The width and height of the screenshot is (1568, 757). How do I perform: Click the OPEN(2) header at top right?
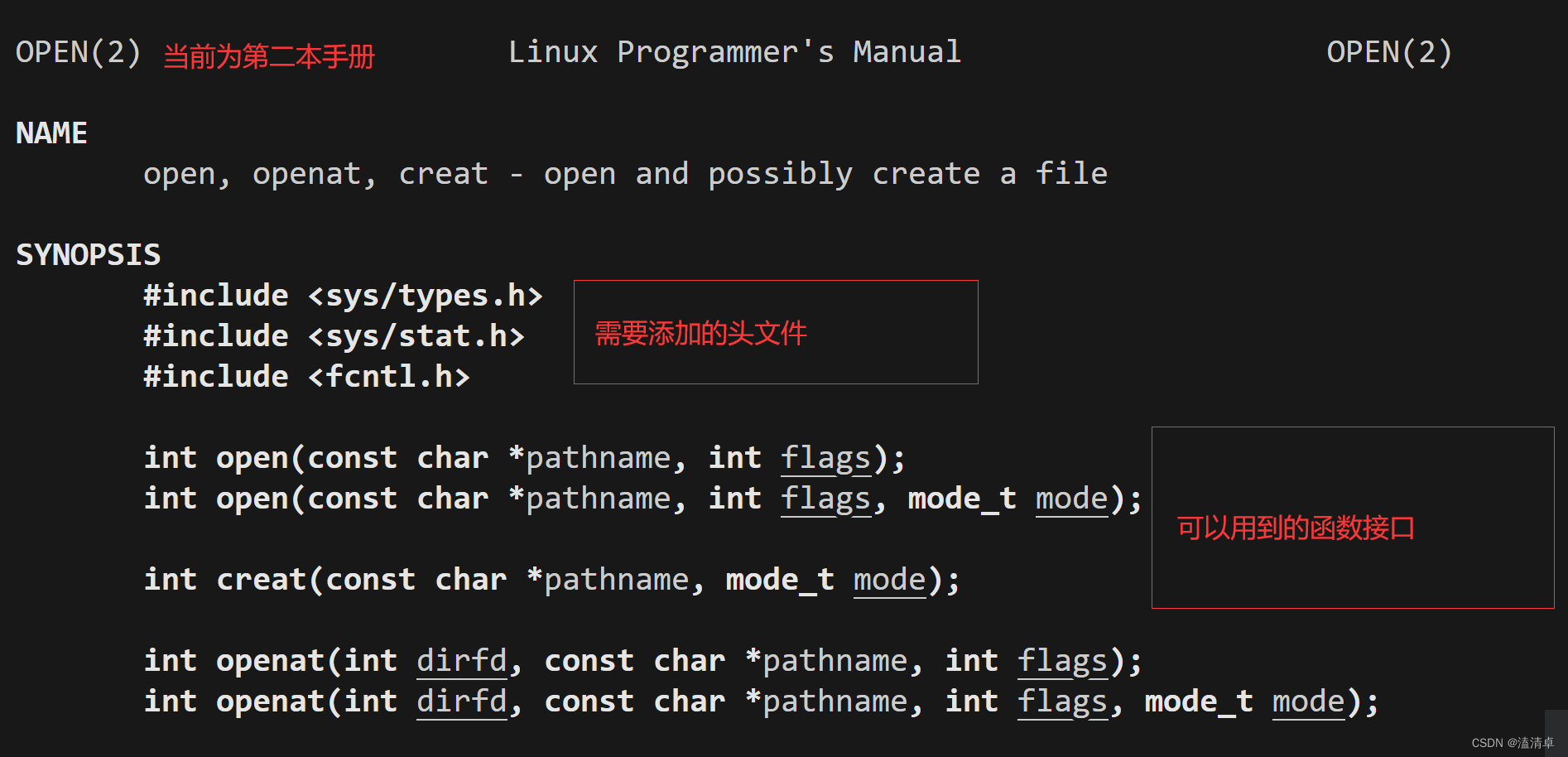(1389, 52)
